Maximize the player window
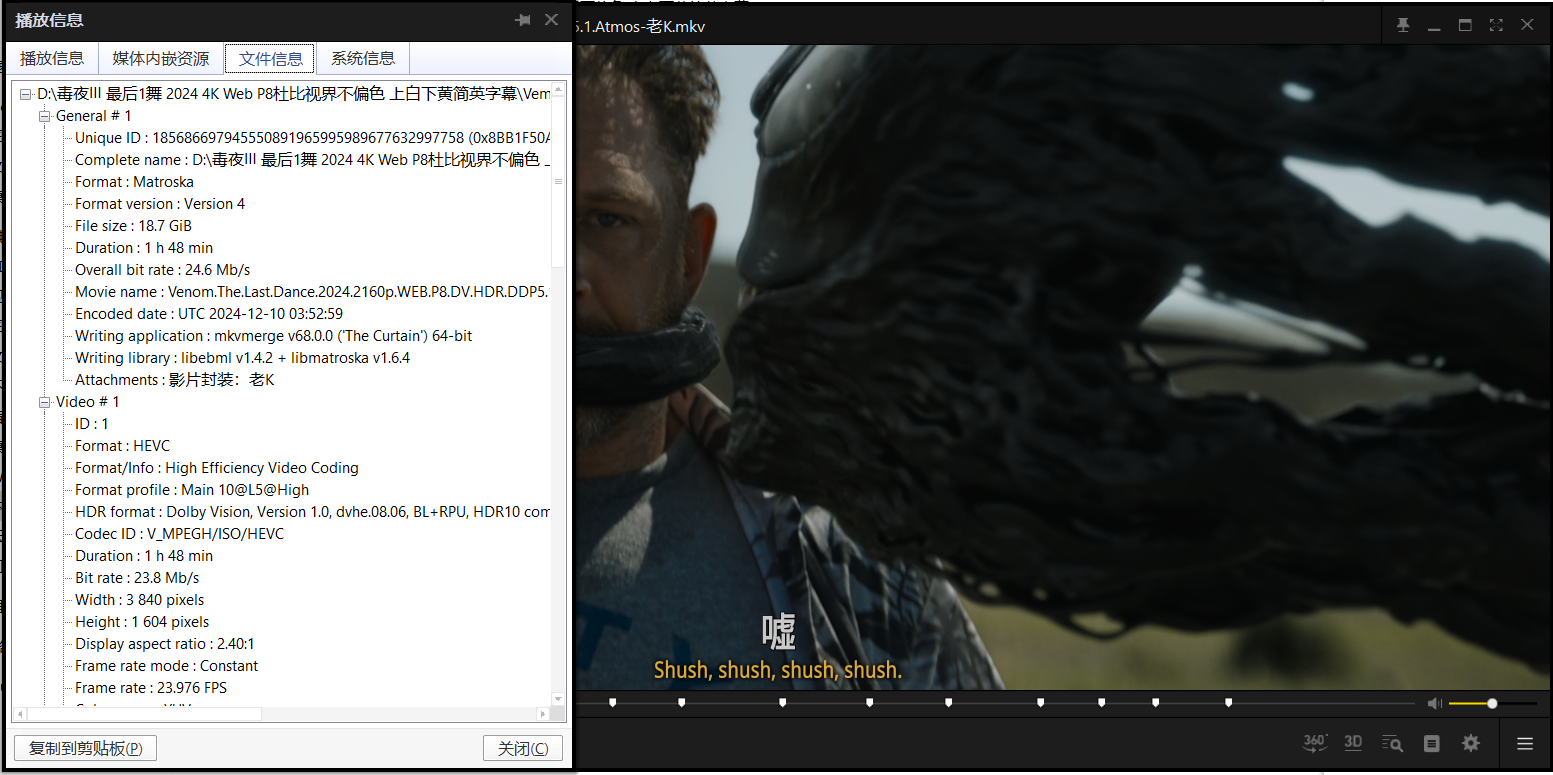 [x=1465, y=25]
